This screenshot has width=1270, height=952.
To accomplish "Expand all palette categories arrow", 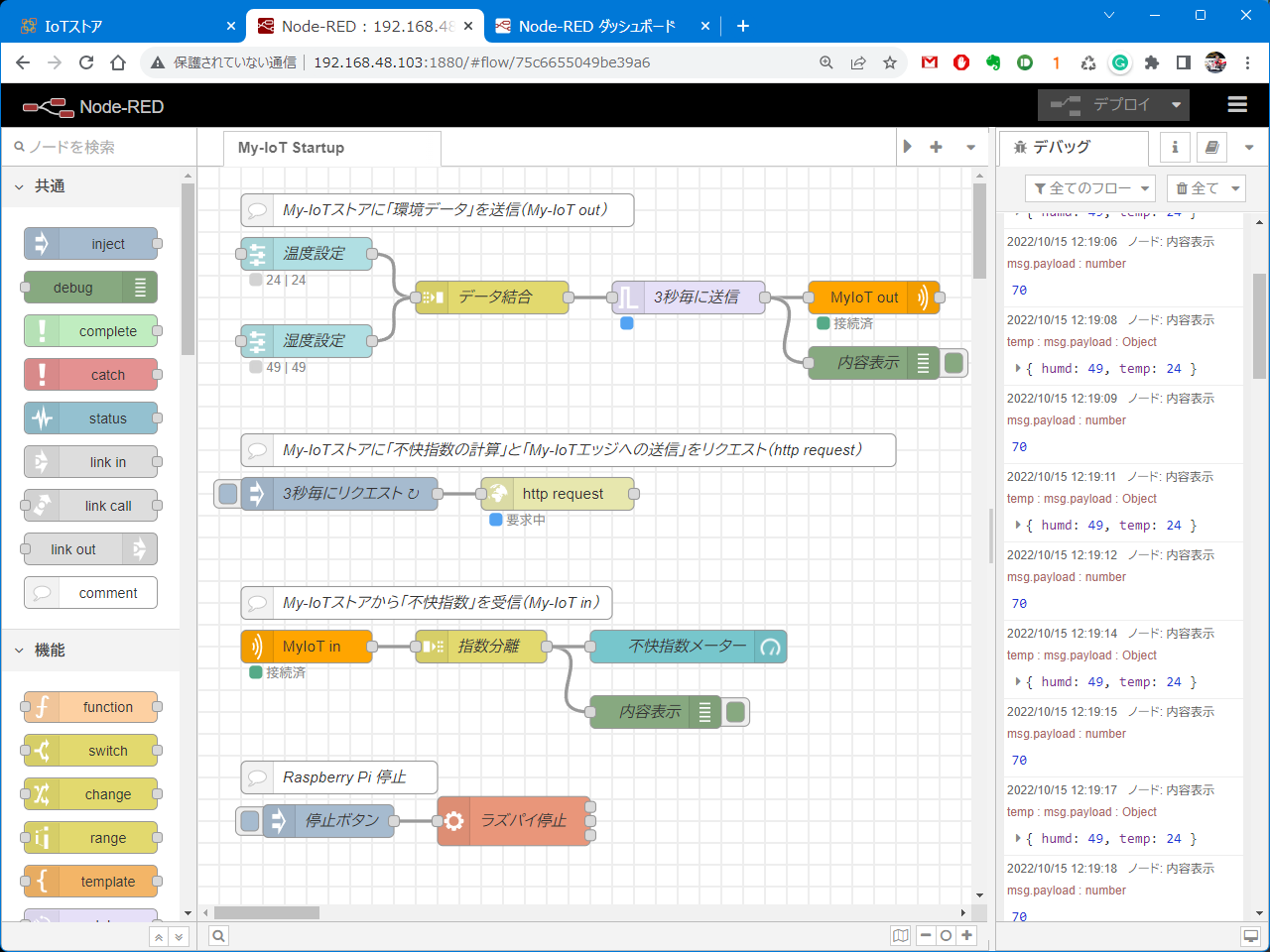I will tap(179, 936).
